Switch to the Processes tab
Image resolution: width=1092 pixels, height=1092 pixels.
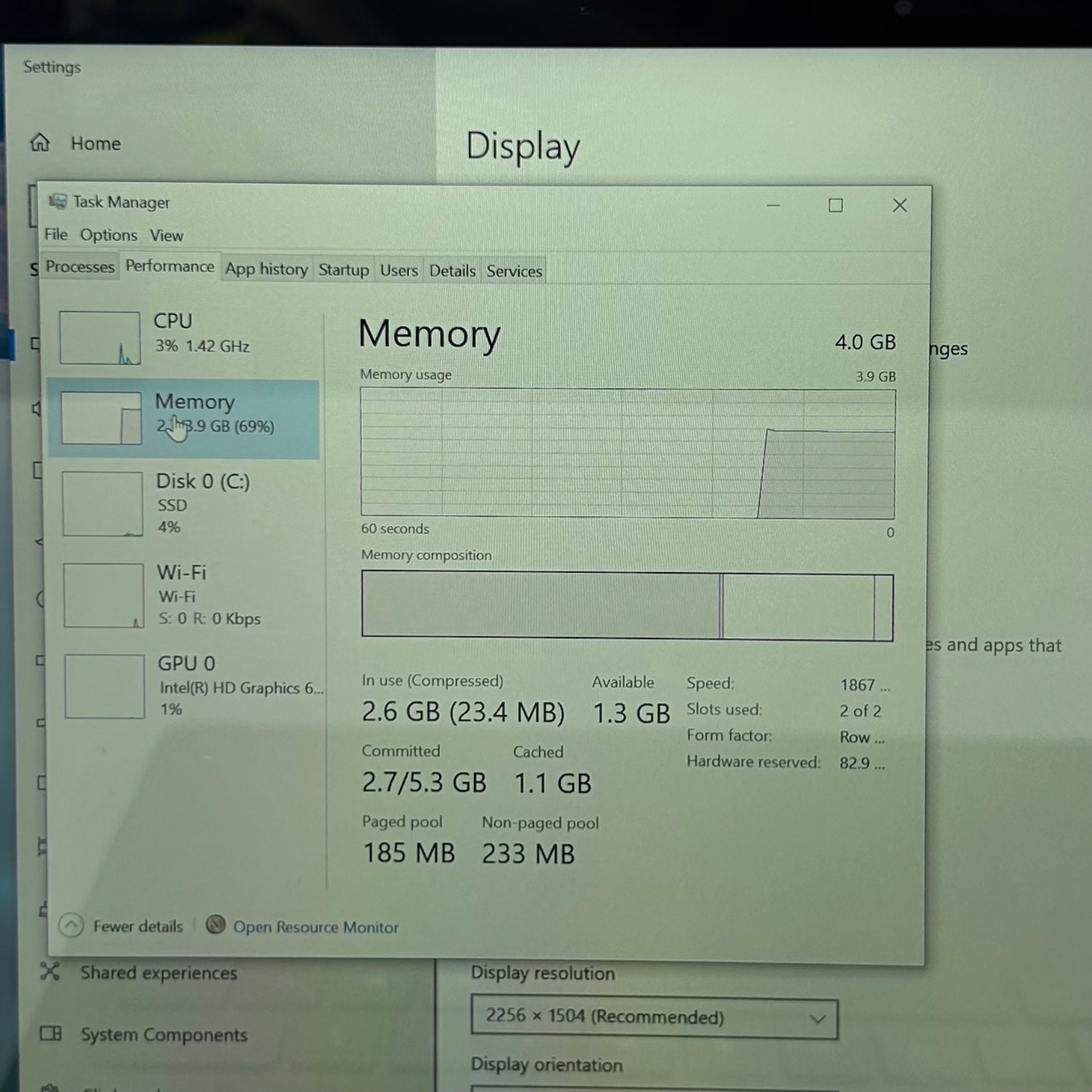click(80, 267)
